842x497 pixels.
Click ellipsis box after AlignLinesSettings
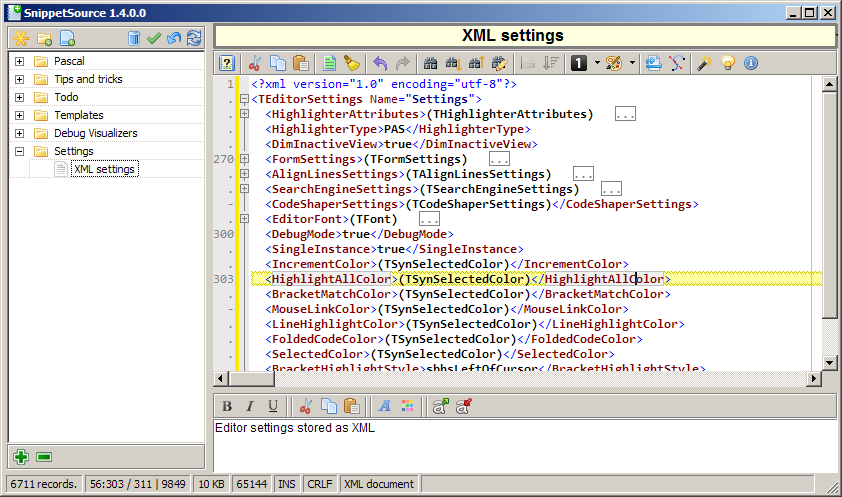click(x=583, y=174)
